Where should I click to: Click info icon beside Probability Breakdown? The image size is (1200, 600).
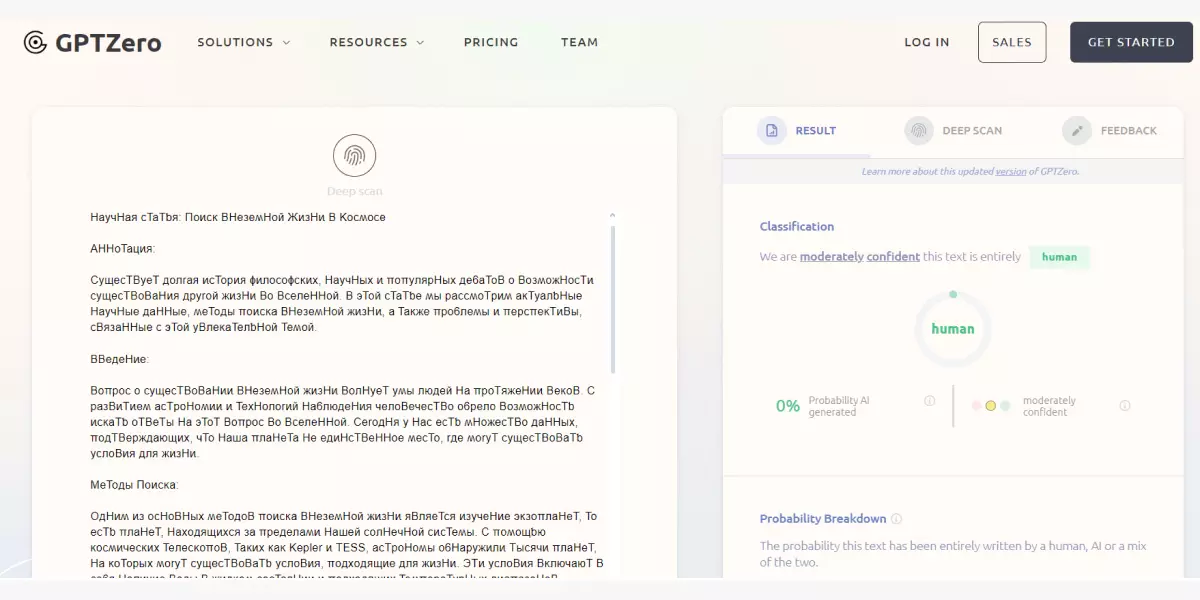(x=896, y=519)
